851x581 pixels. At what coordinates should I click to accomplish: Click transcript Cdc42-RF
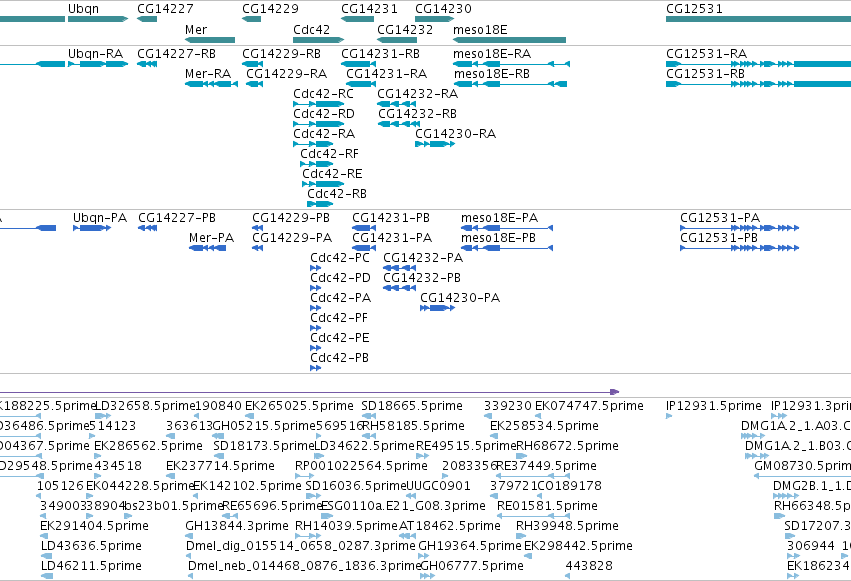pos(316,164)
